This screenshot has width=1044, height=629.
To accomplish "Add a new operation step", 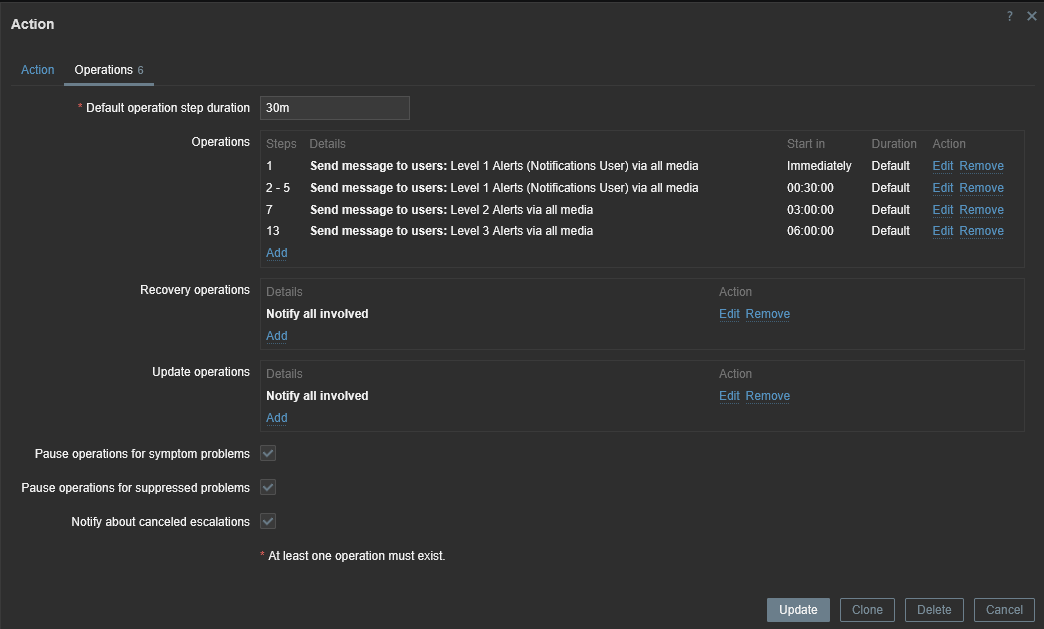I will pyautogui.click(x=276, y=253).
